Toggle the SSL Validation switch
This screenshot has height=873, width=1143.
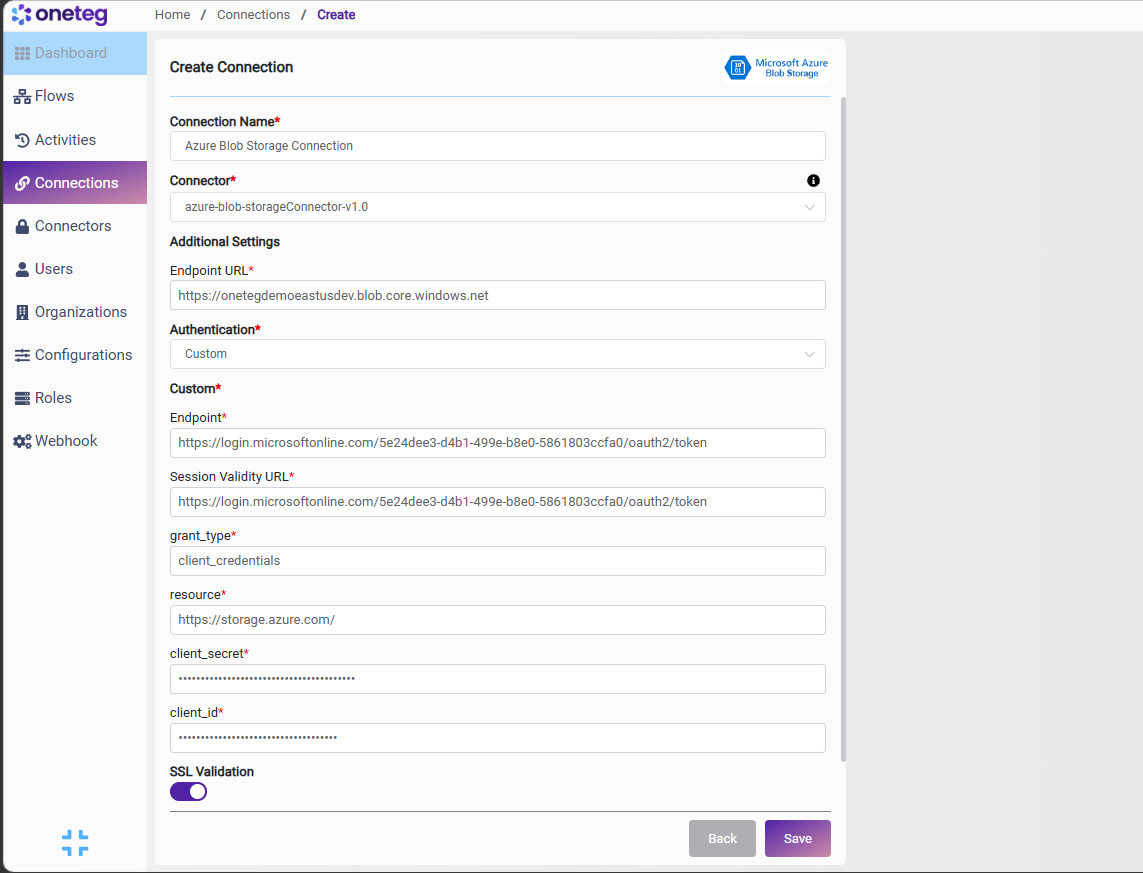pos(188,791)
